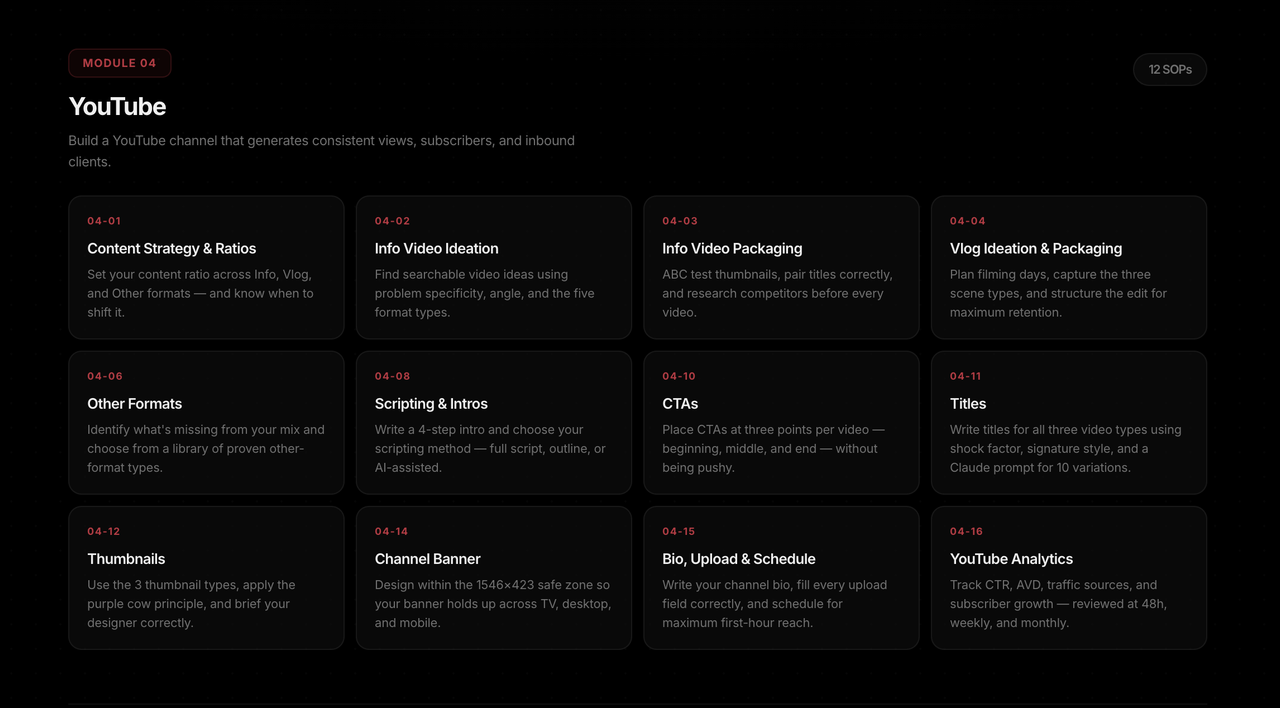Open the Titles SOP card
1280x708 pixels.
pyautogui.click(x=1069, y=422)
